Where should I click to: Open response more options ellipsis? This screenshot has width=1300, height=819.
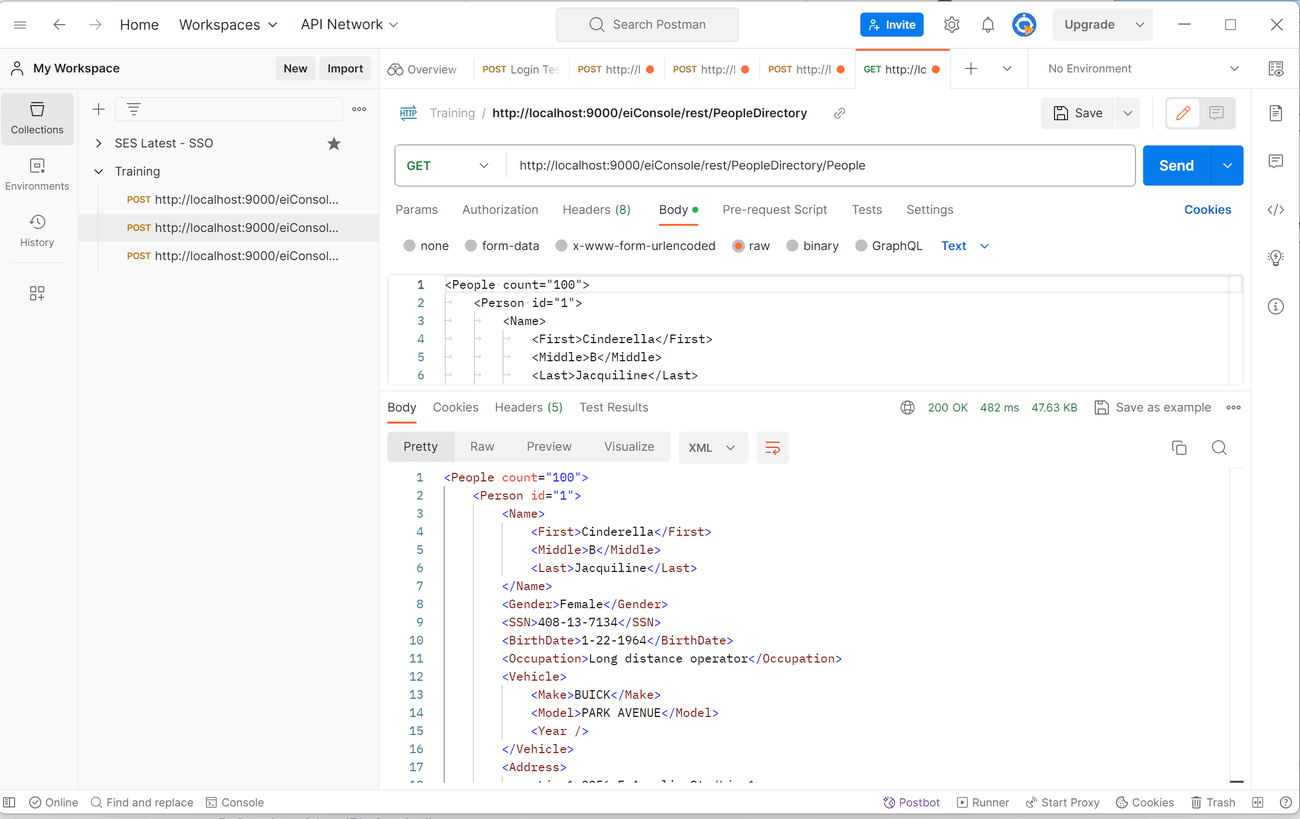point(1233,408)
